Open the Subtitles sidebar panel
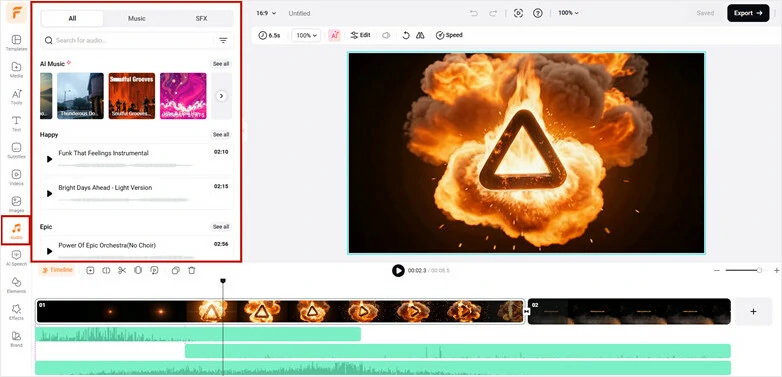782x377 pixels. 16,151
